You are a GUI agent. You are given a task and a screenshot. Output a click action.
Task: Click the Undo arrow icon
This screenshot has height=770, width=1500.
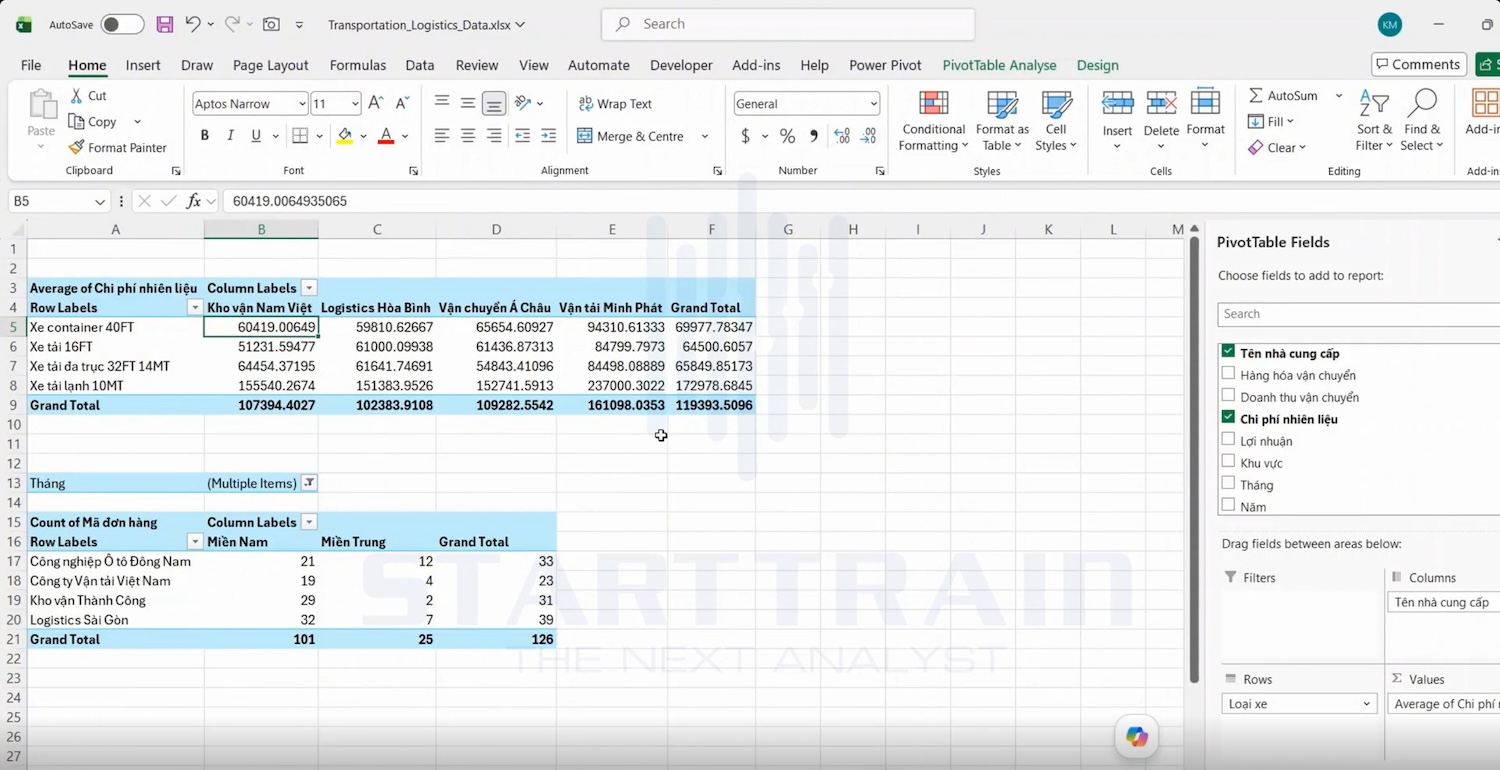(x=193, y=24)
